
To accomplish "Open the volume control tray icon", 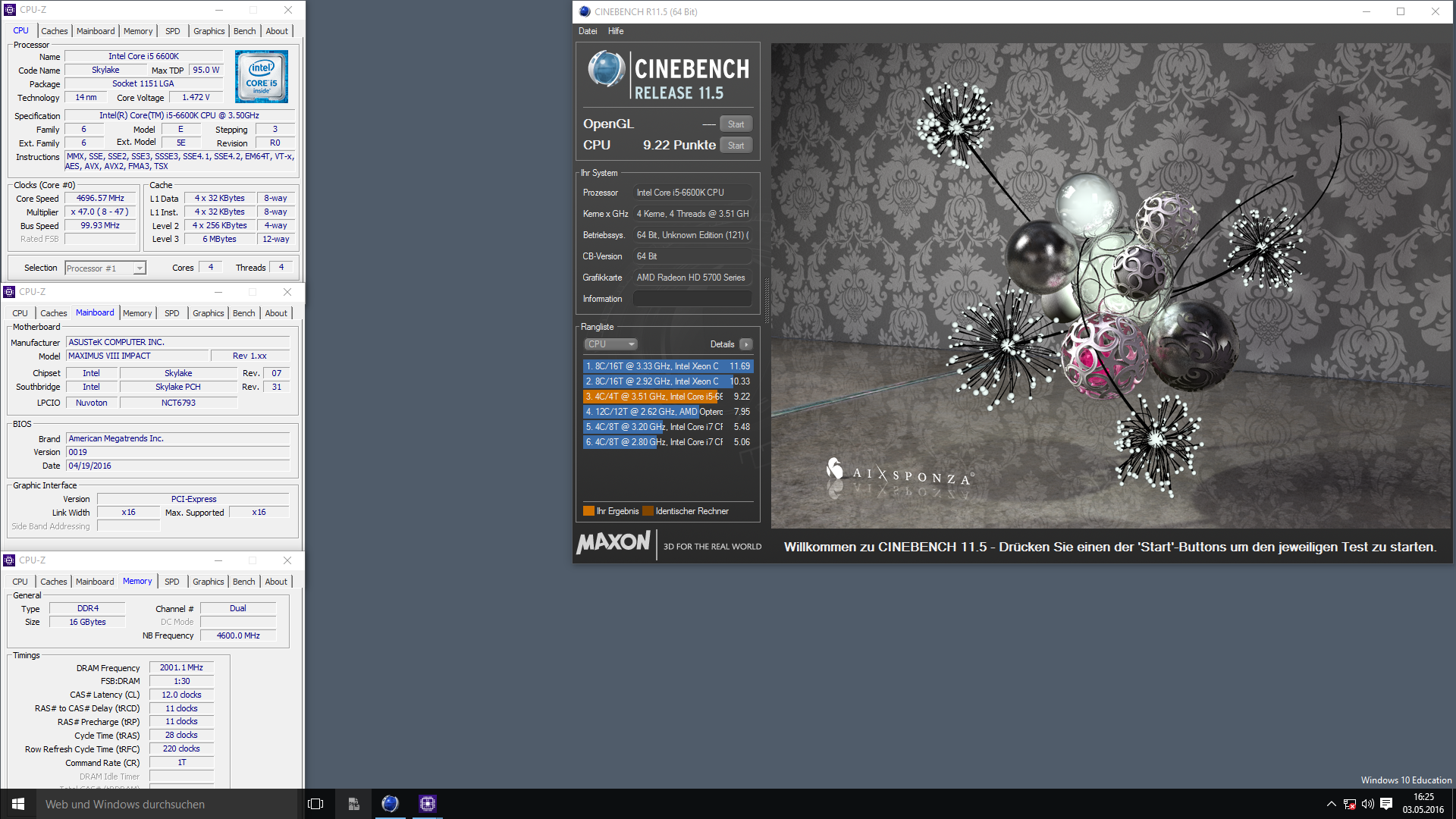I will 1368,804.
